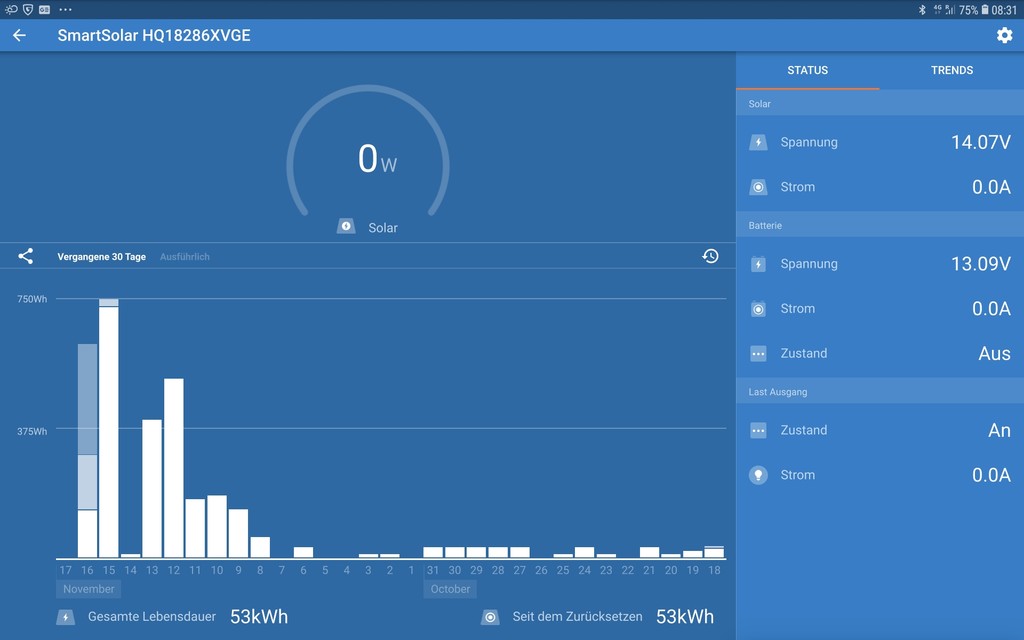Tap the 750Wh axis label
This screenshot has width=1024, height=640.
click(32, 299)
